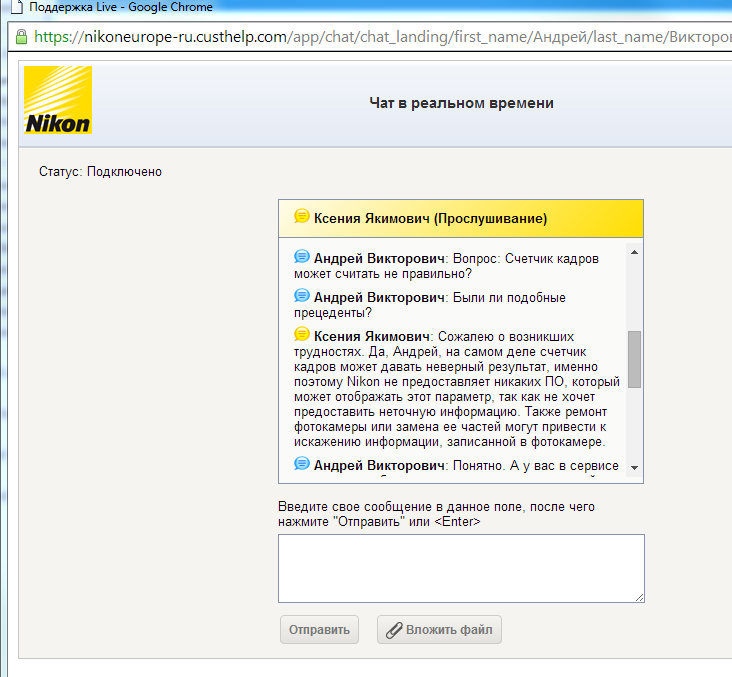Click yellow bubble beside Ксения Якимович reply
Image resolution: width=732 pixels, height=677 pixels.
click(302, 334)
